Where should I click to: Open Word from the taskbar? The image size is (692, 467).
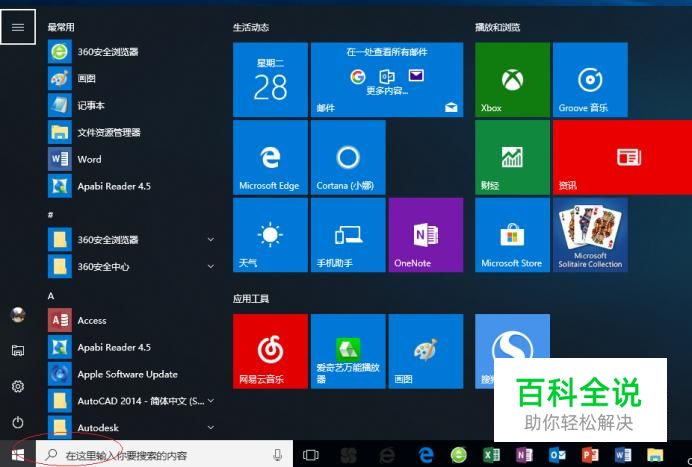[623, 455]
